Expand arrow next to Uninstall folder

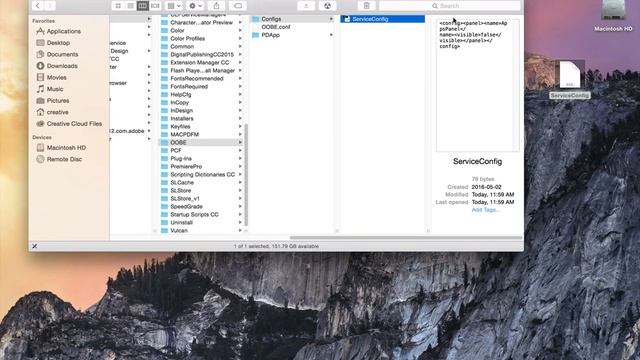click(x=240, y=222)
